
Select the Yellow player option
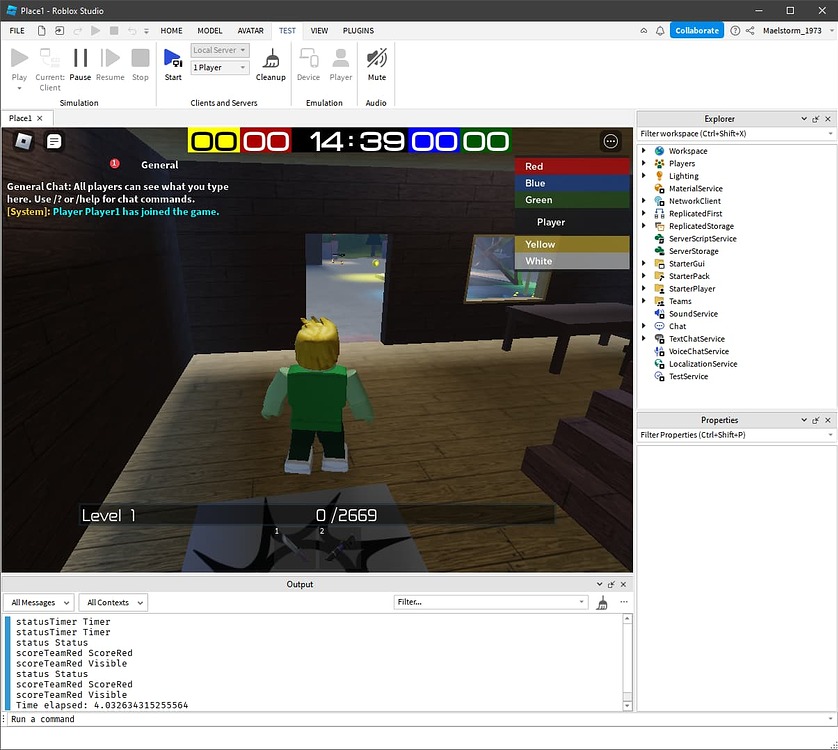coord(570,244)
